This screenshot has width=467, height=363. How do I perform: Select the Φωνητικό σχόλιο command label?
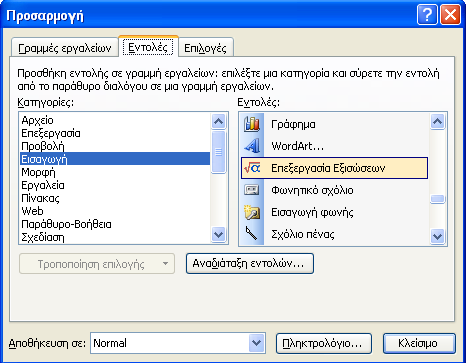tap(312, 190)
